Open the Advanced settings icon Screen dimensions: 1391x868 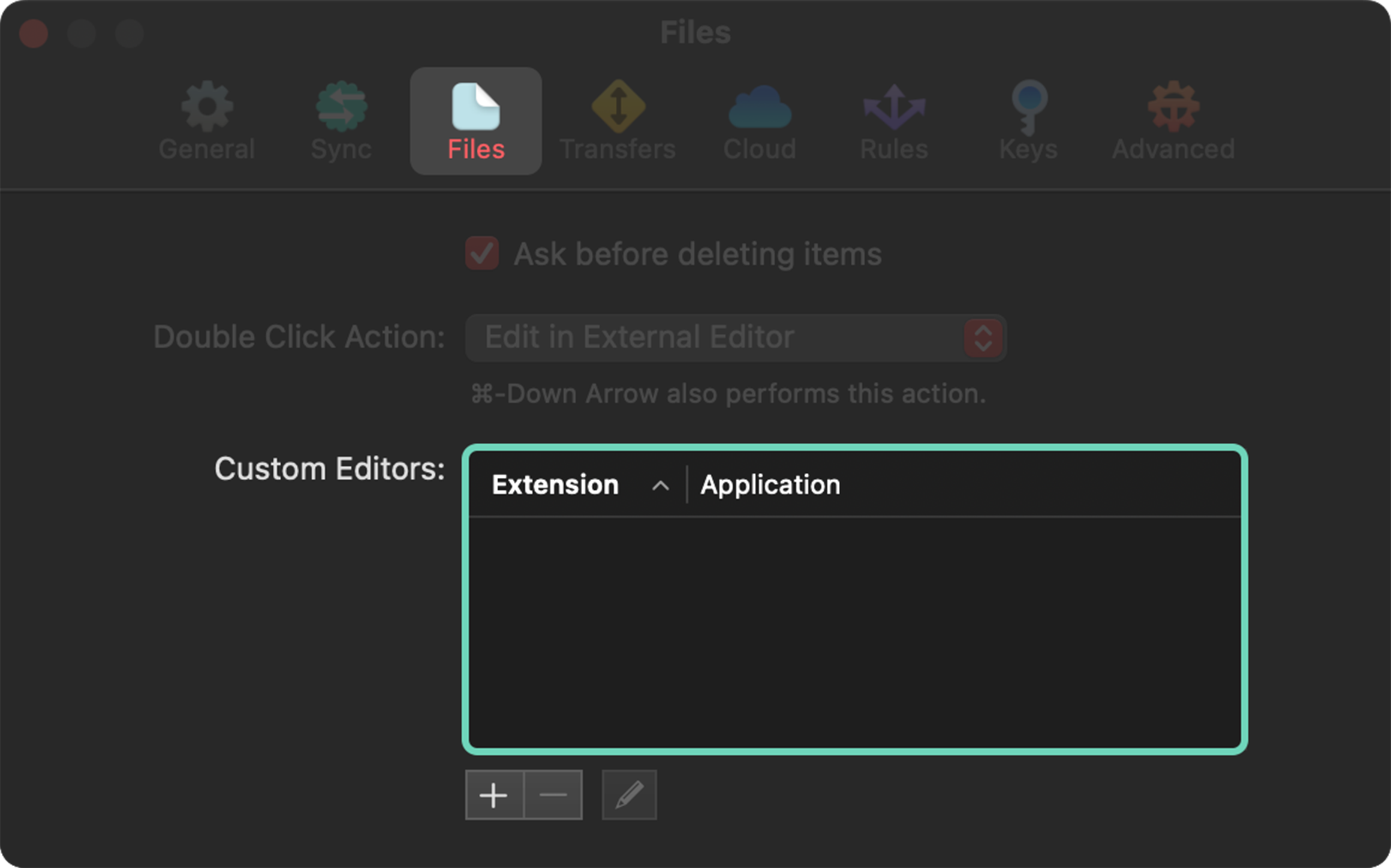tap(1172, 120)
